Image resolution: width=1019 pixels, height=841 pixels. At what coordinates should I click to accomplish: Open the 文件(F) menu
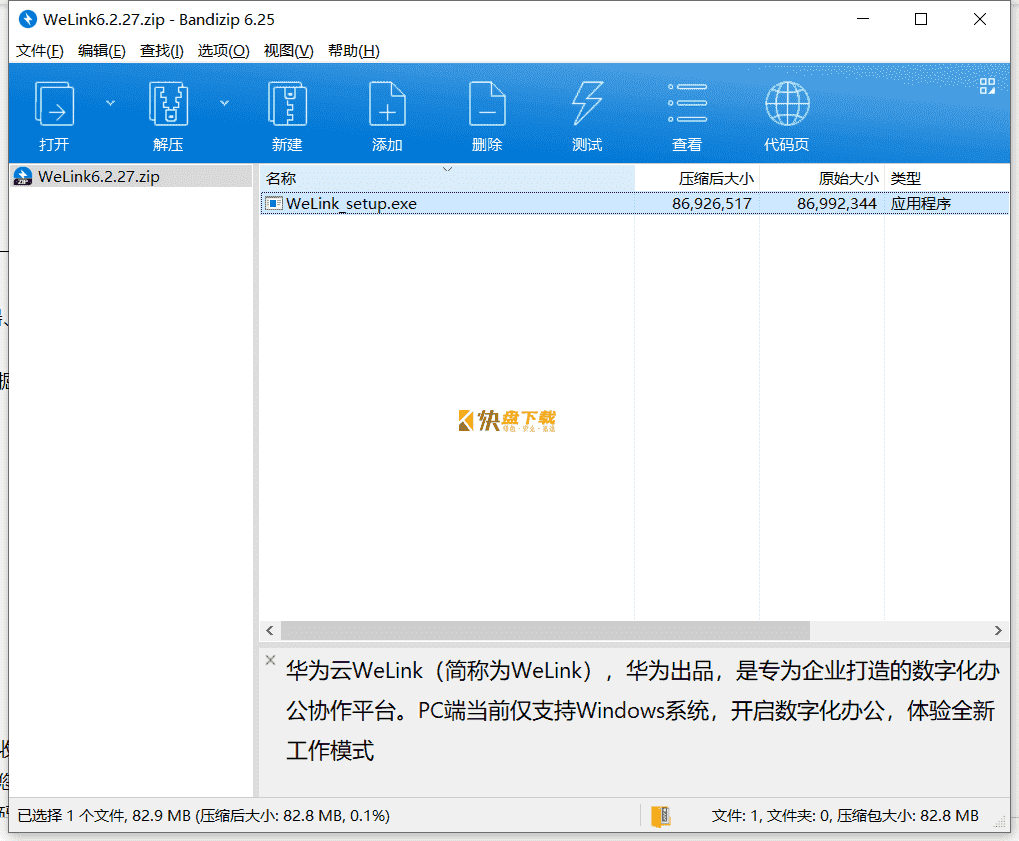pos(40,51)
